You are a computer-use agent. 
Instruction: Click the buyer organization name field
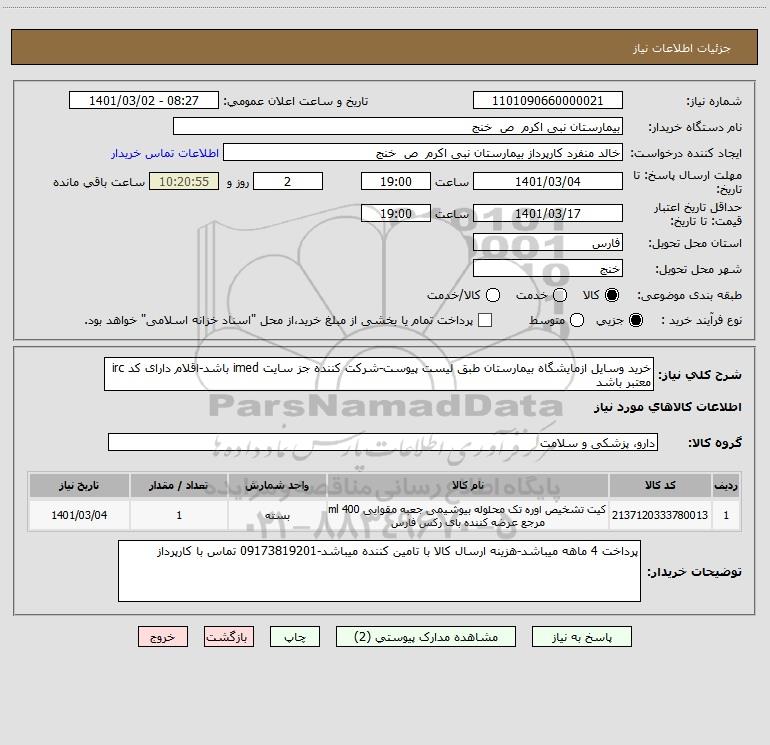click(x=398, y=126)
